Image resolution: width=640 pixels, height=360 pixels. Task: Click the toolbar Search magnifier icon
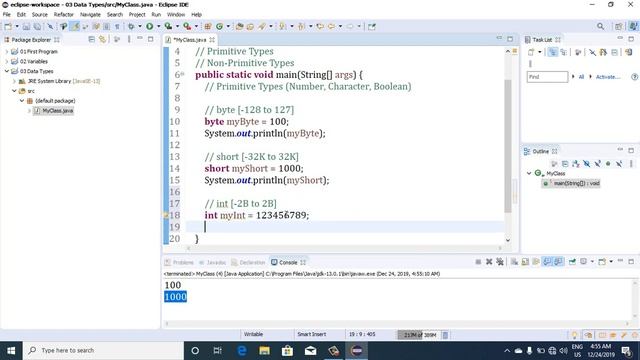(x=600, y=27)
